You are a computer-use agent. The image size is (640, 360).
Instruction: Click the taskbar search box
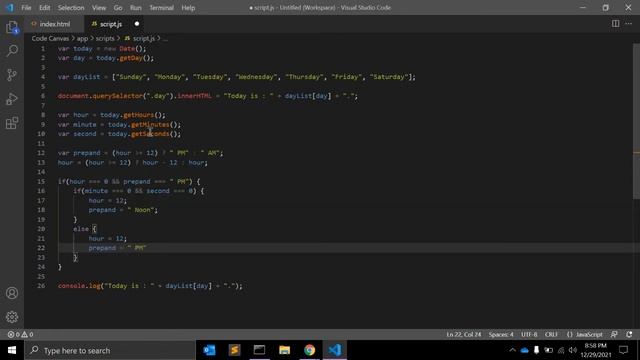point(110,350)
